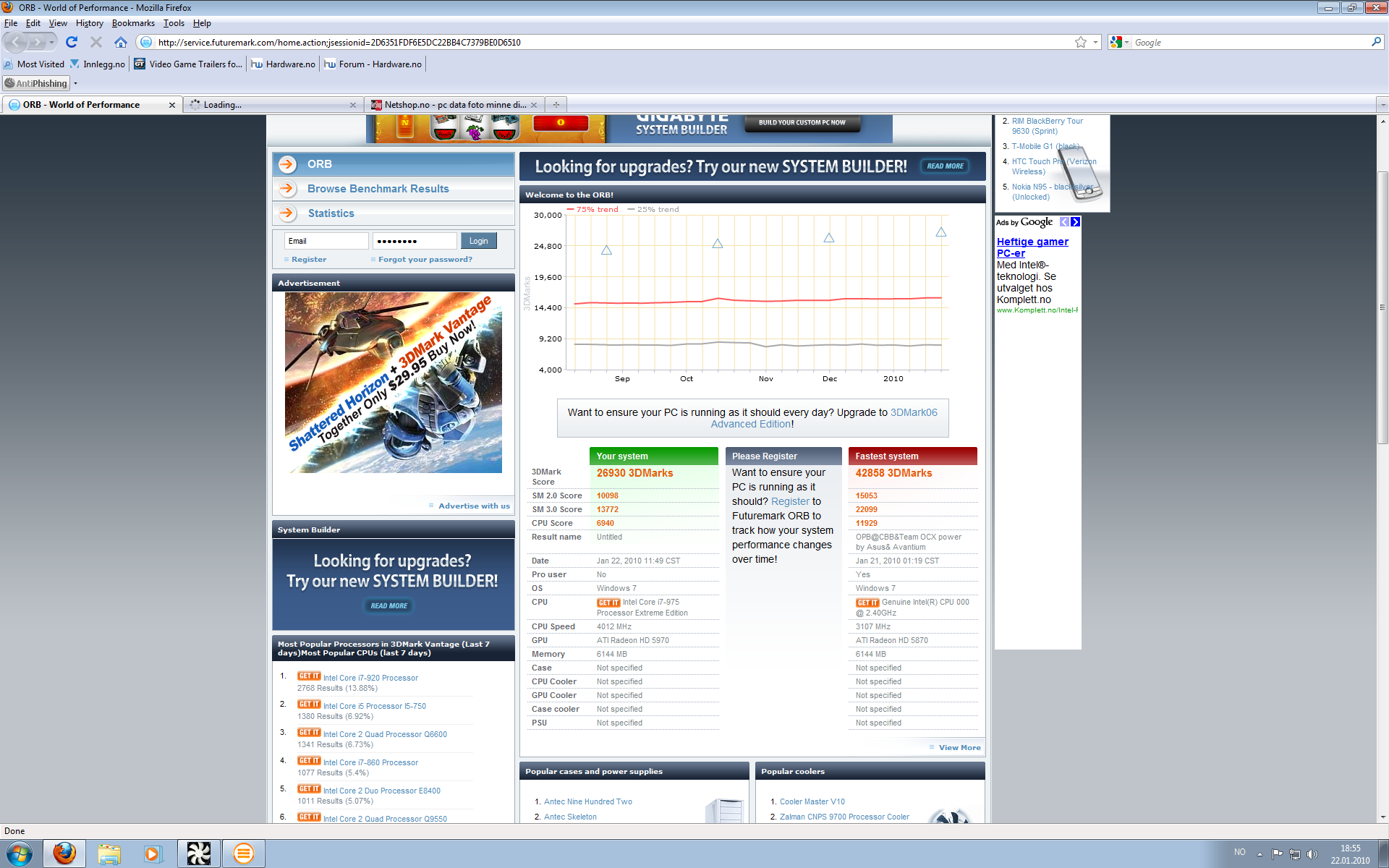Open the RIM BlackBerry Tour 9630 link
The image size is (1389, 868).
click(1048, 126)
